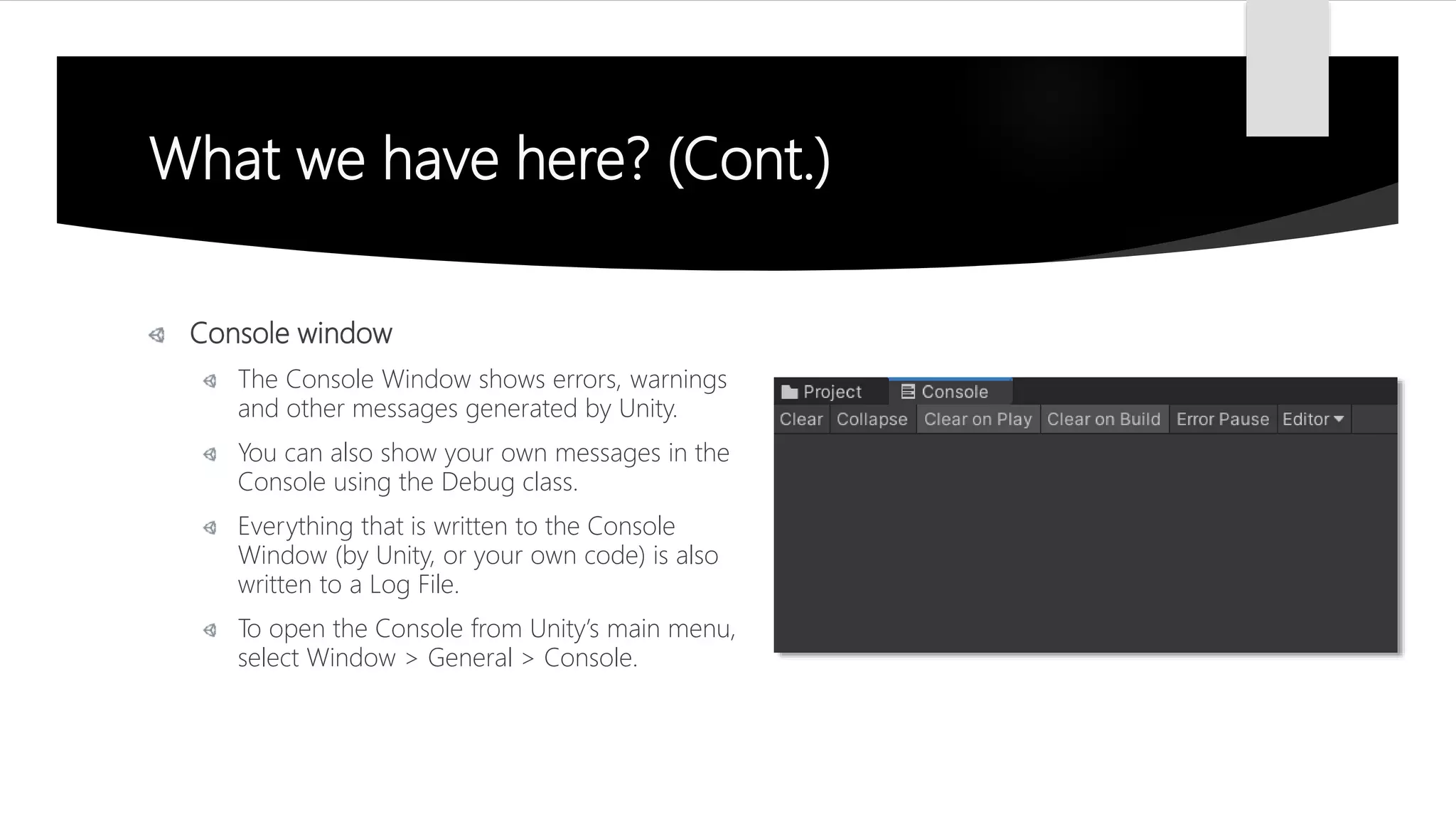The height and width of the screenshot is (819, 1456).
Task: Toggle the Collapse option
Action: point(872,419)
